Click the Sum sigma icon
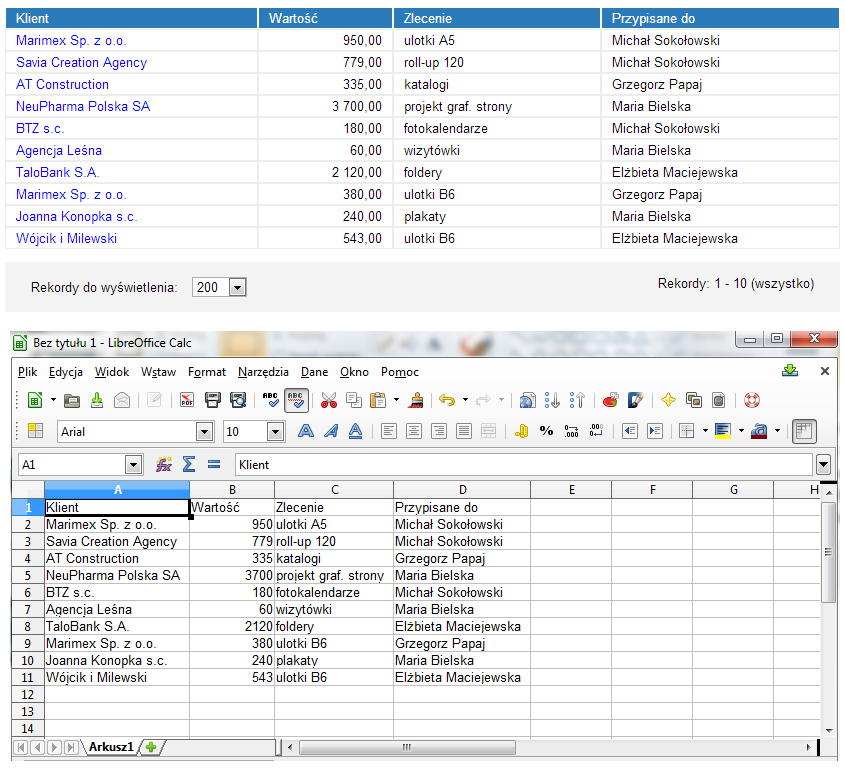Viewport: 845px width, 781px height. pyautogui.click(x=188, y=465)
